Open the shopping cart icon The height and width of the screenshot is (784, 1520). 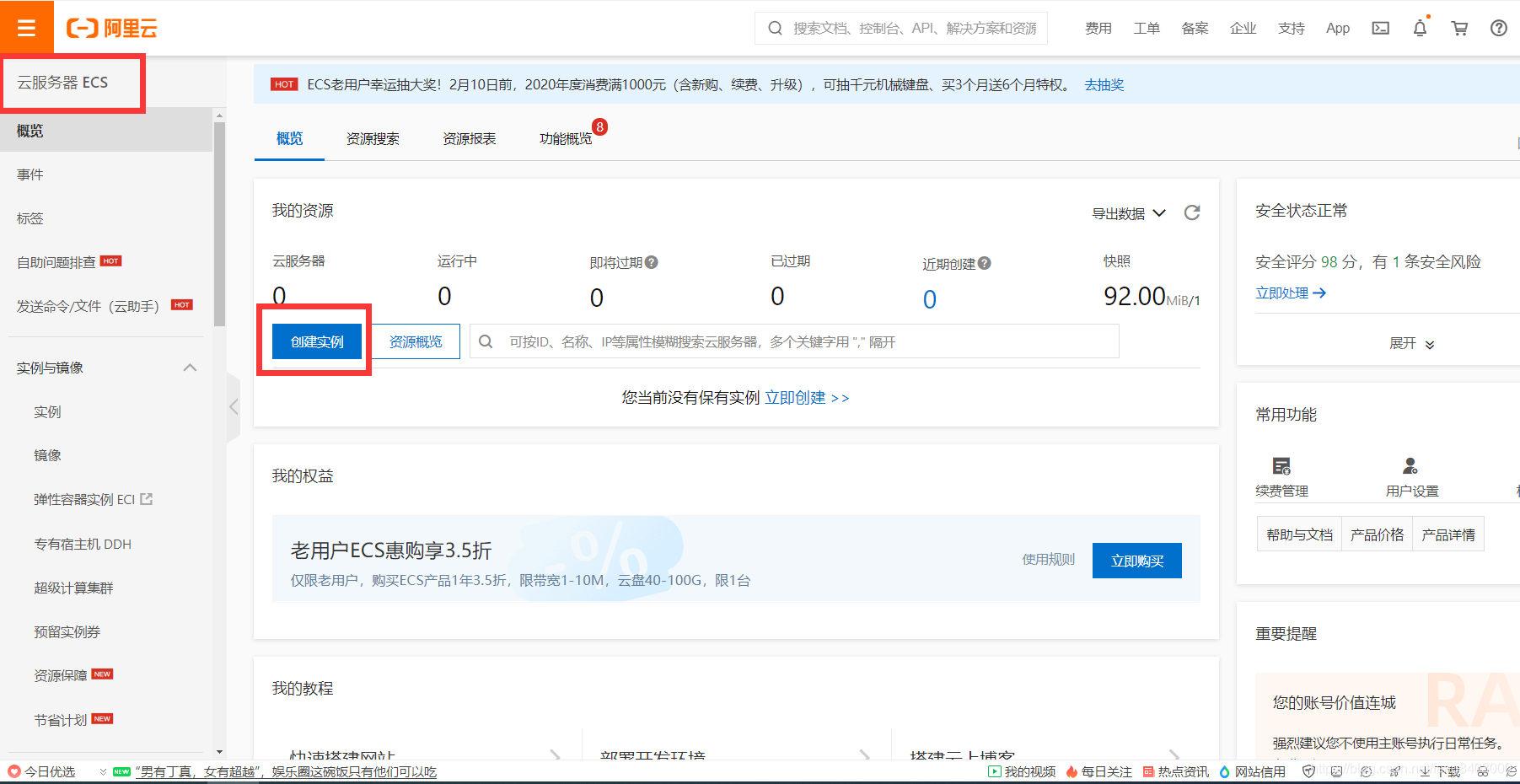click(x=1459, y=28)
